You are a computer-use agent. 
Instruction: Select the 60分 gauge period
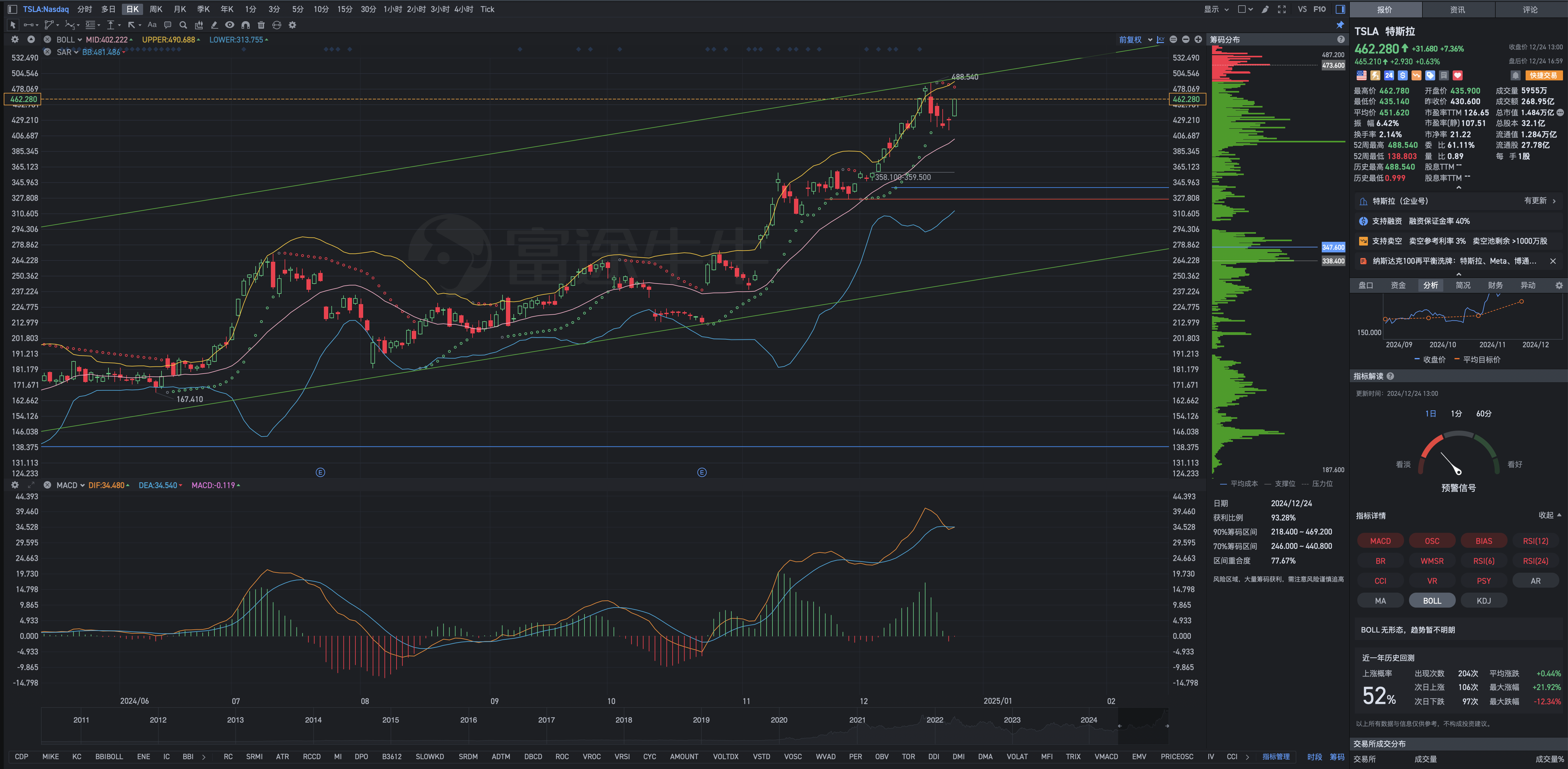tap(1484, 414)
